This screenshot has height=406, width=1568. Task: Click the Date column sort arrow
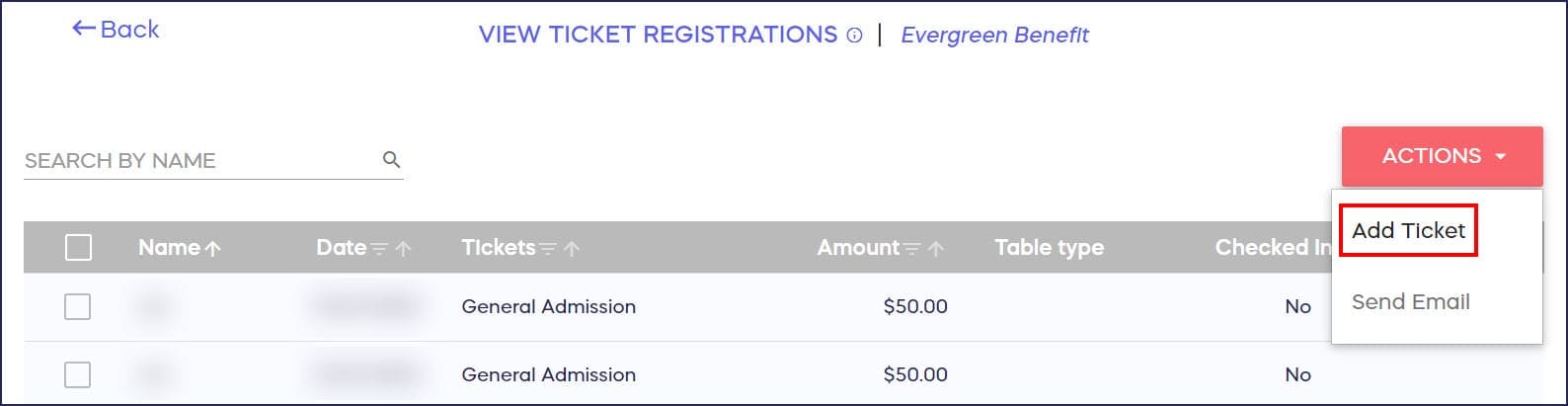403,249
